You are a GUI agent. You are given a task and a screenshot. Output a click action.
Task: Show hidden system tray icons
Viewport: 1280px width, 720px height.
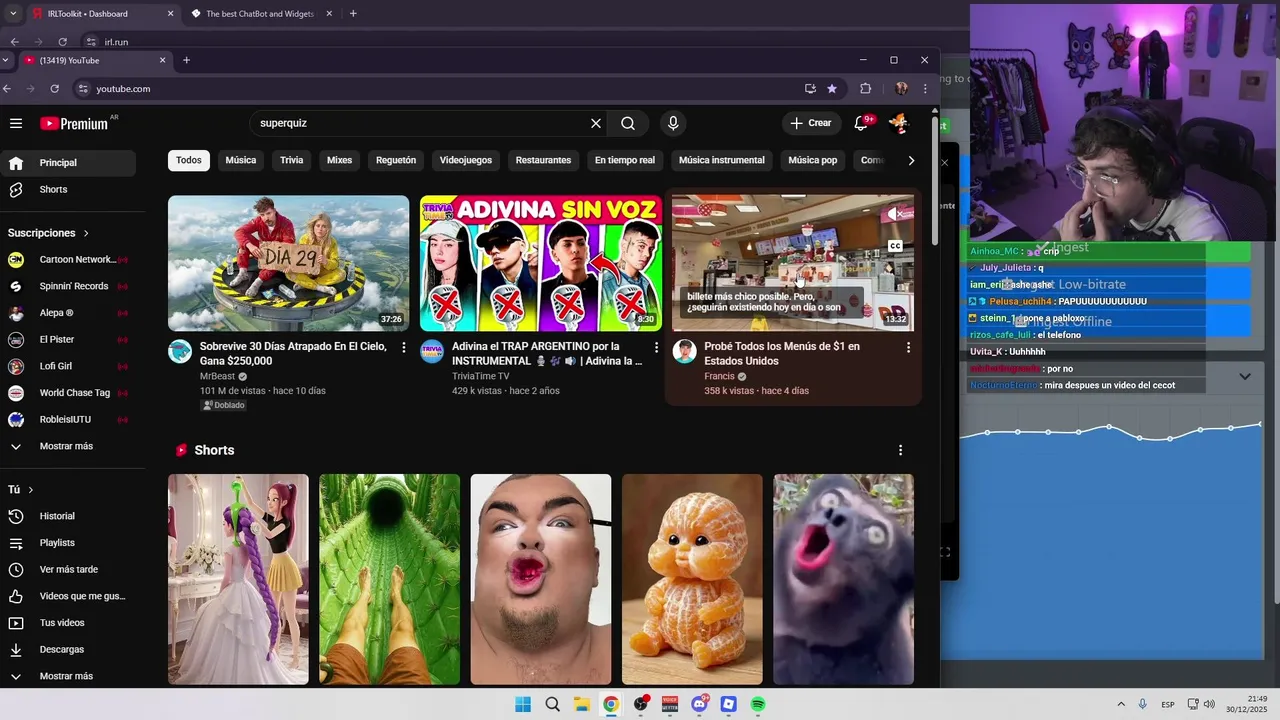pyautogui.click(x=1121, y=705)
